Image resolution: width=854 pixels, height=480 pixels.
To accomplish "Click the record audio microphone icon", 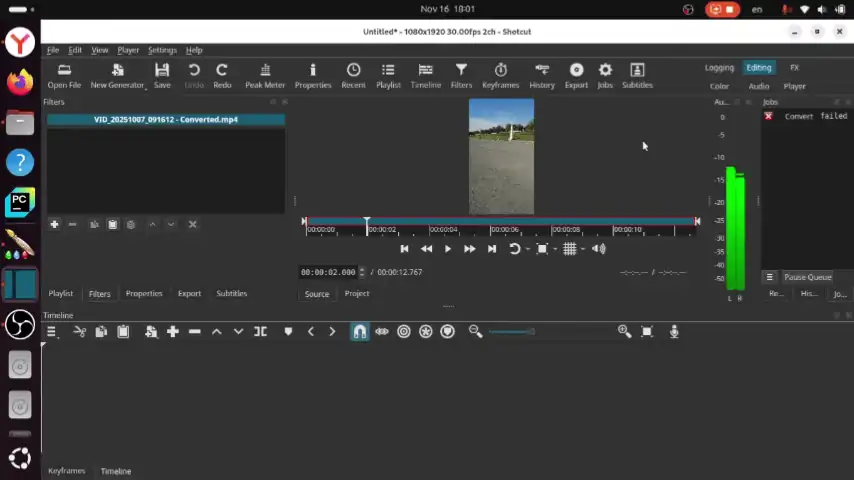I will (x=674, y=331).
